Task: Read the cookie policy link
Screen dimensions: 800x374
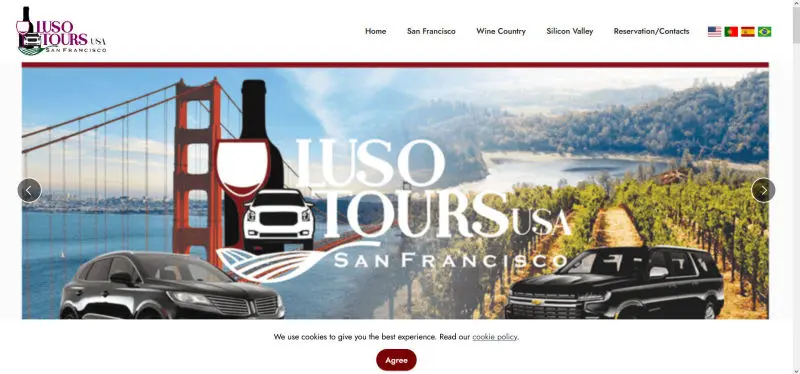Action: (x=494, y=337)
